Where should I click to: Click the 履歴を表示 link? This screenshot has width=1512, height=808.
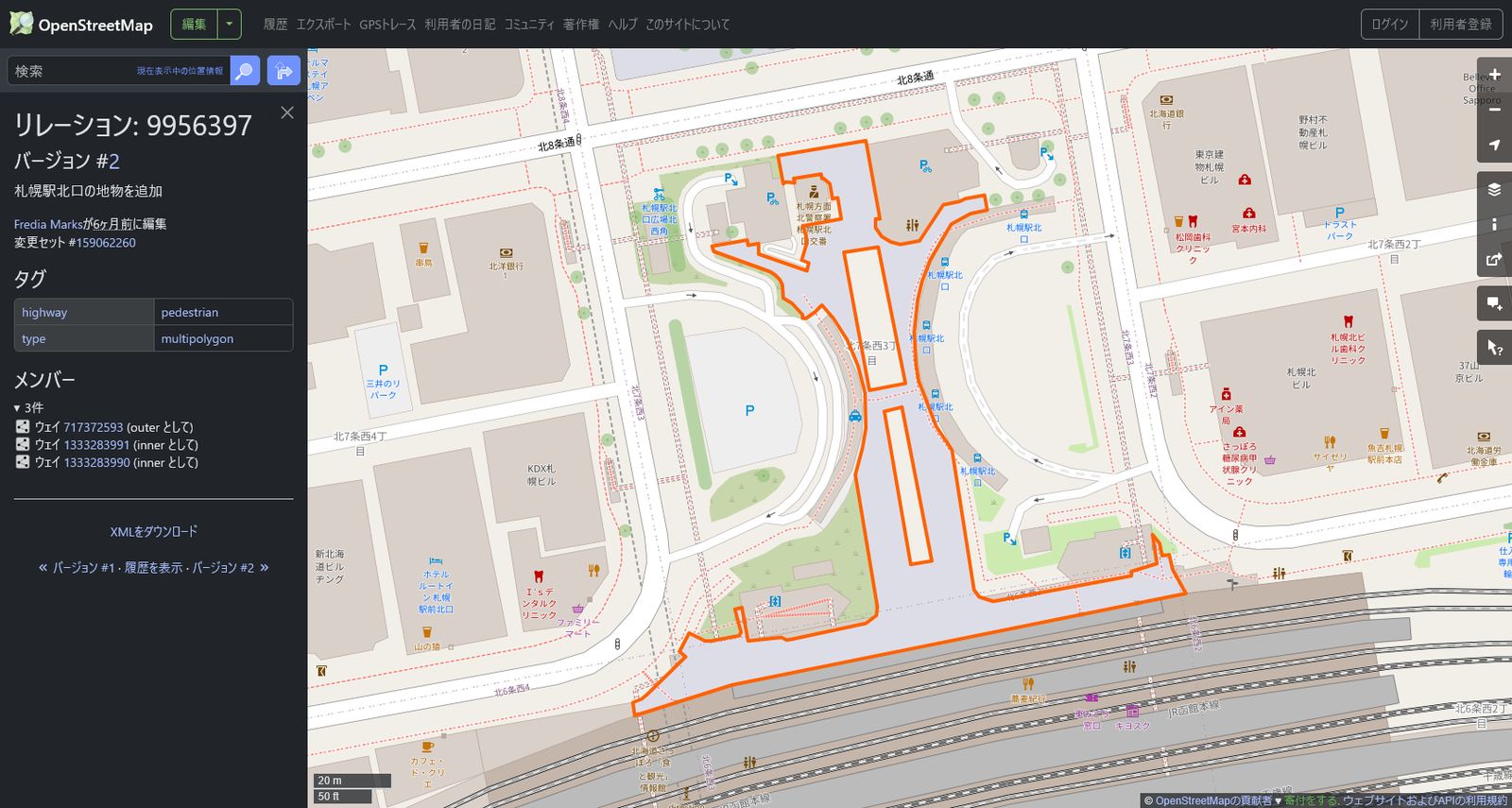[x=154, y=568]
